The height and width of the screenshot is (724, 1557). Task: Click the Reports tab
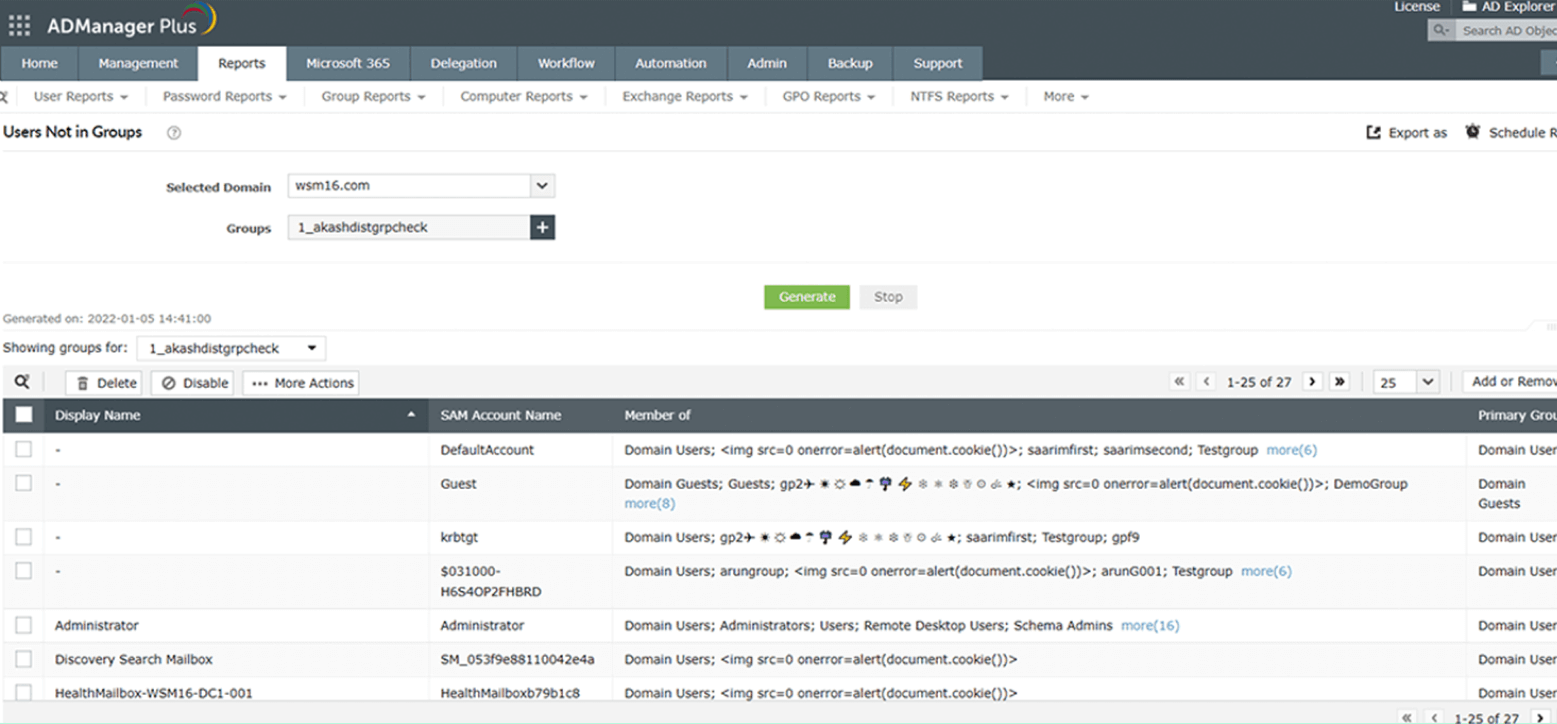coord(242,63)
